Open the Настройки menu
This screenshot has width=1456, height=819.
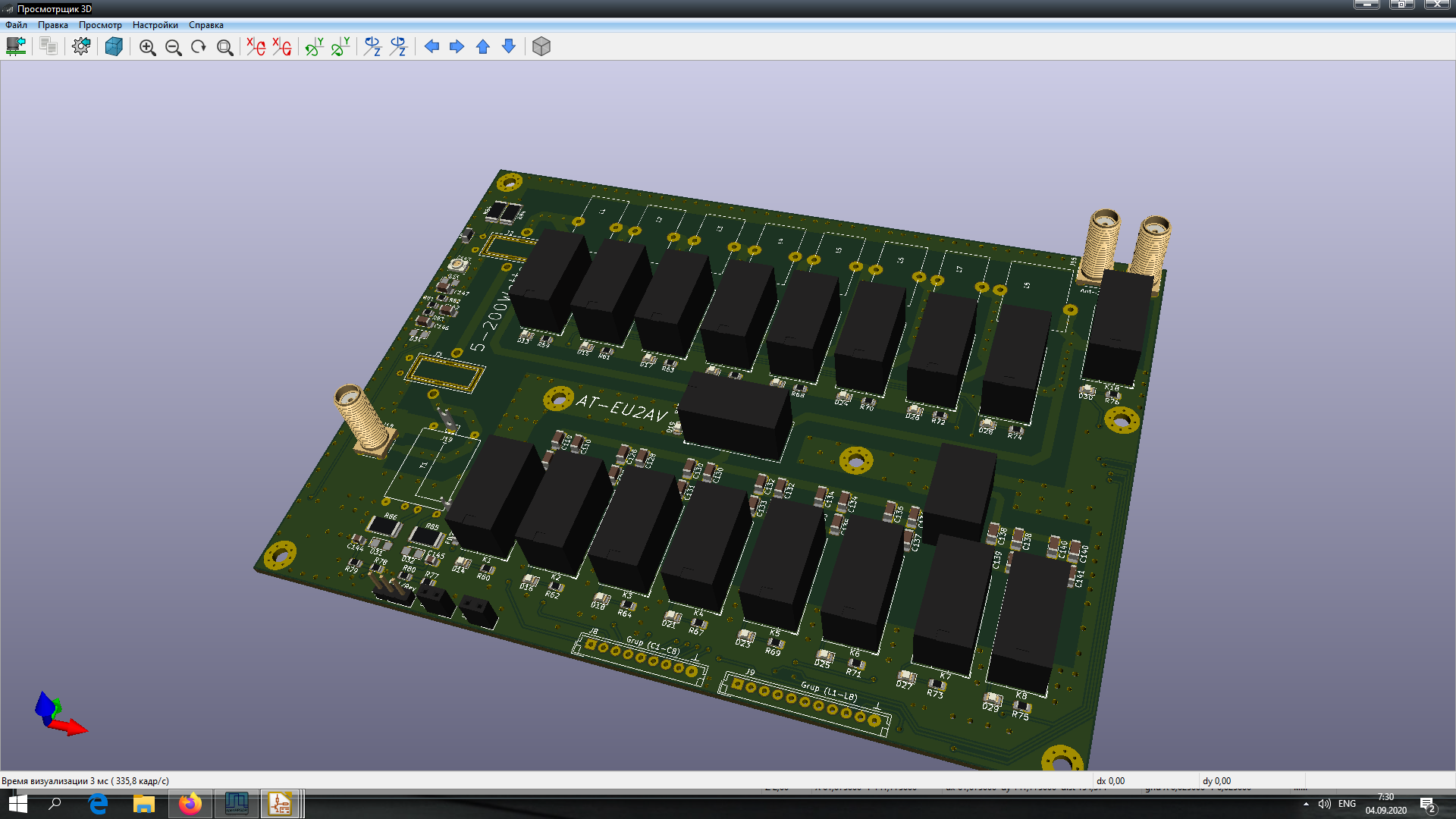155,25
